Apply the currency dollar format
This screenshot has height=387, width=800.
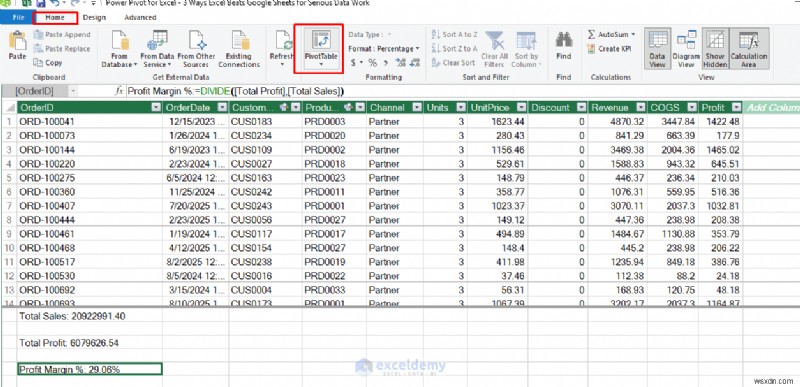[x=354, y=63]
